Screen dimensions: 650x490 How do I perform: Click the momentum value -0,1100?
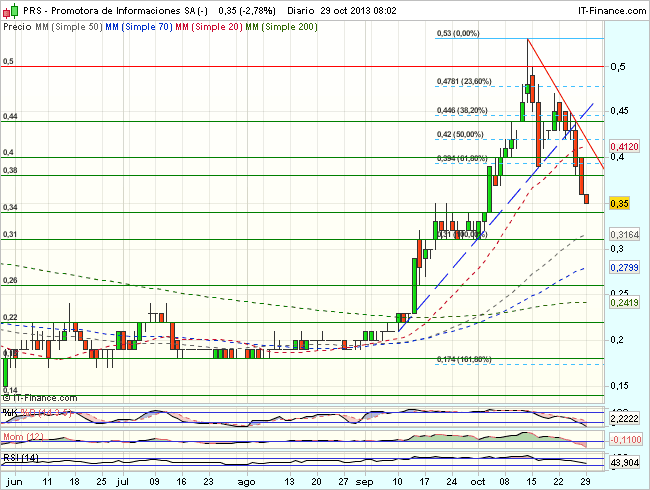626,439
